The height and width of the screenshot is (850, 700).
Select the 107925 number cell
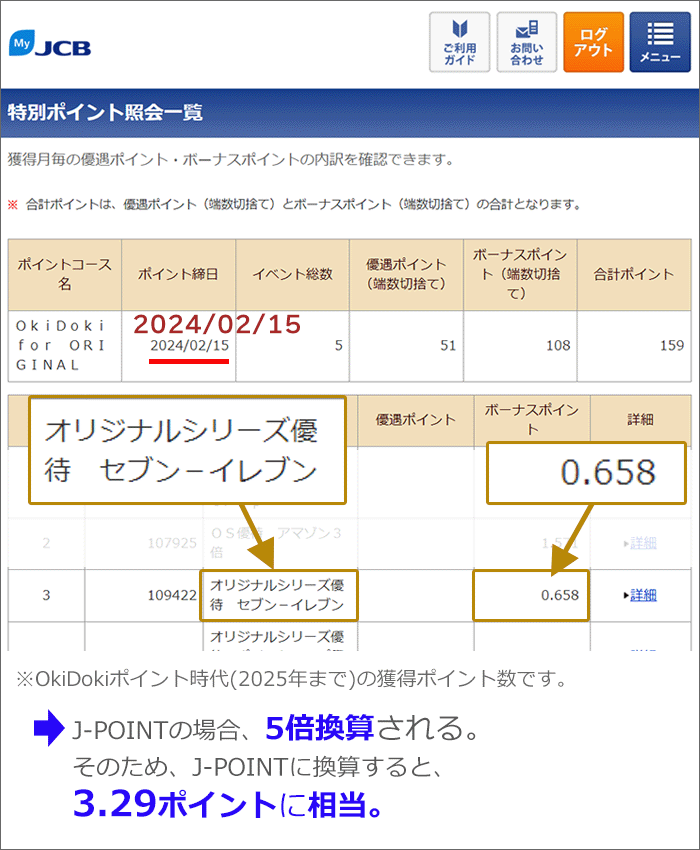coord(144,543)
